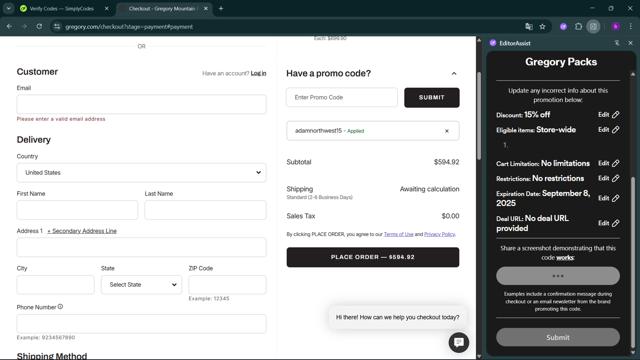Click the screenshot upload button with dots
Viewport: 640px width, 360px height.
coord(558,276)
